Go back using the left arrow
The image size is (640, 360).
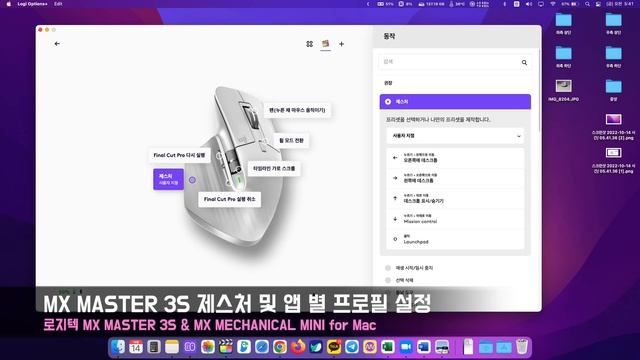point(57,44)
